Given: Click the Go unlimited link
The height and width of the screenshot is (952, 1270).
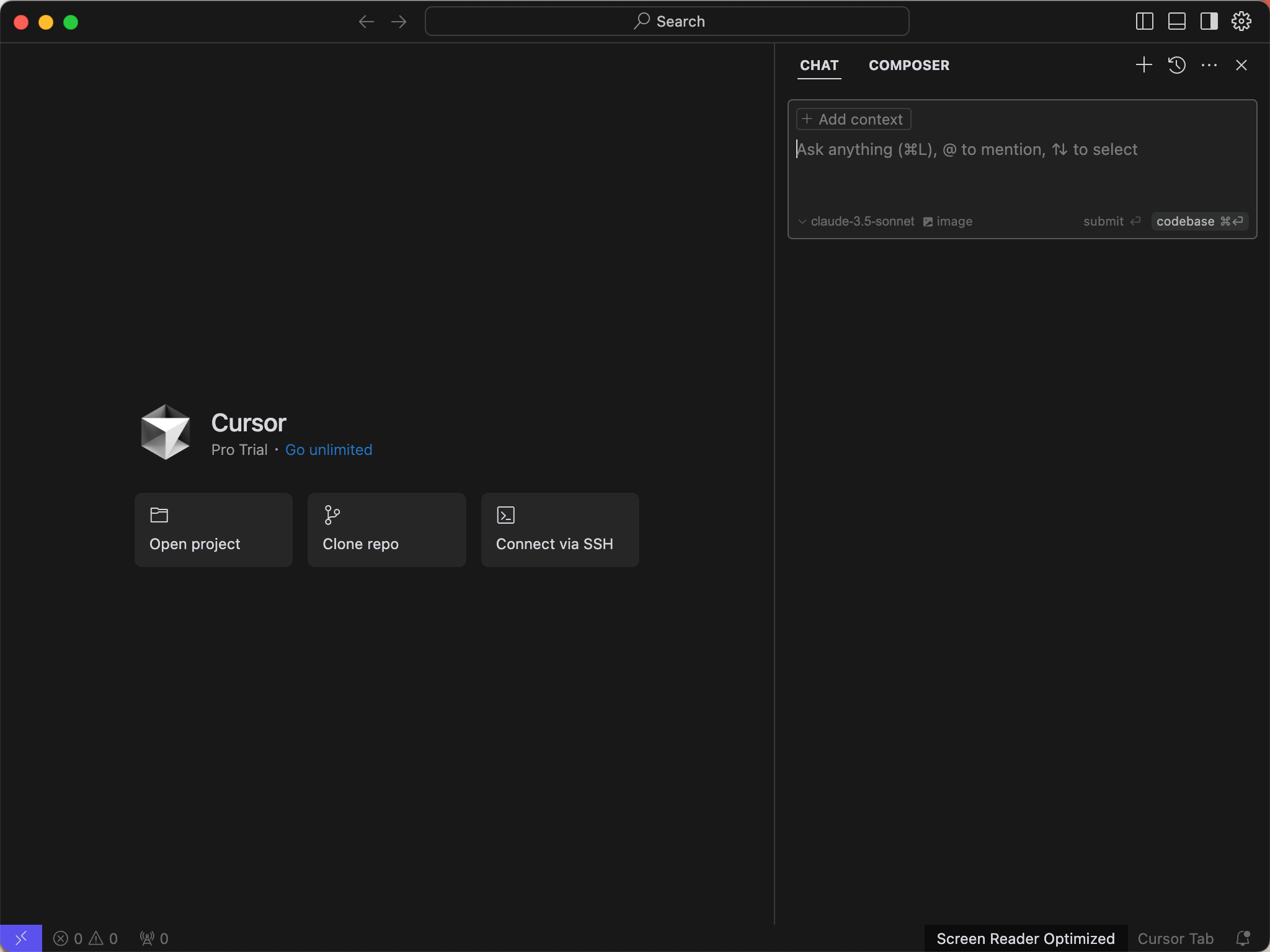Looking at the screenshot, I should (x=329, y=449).
